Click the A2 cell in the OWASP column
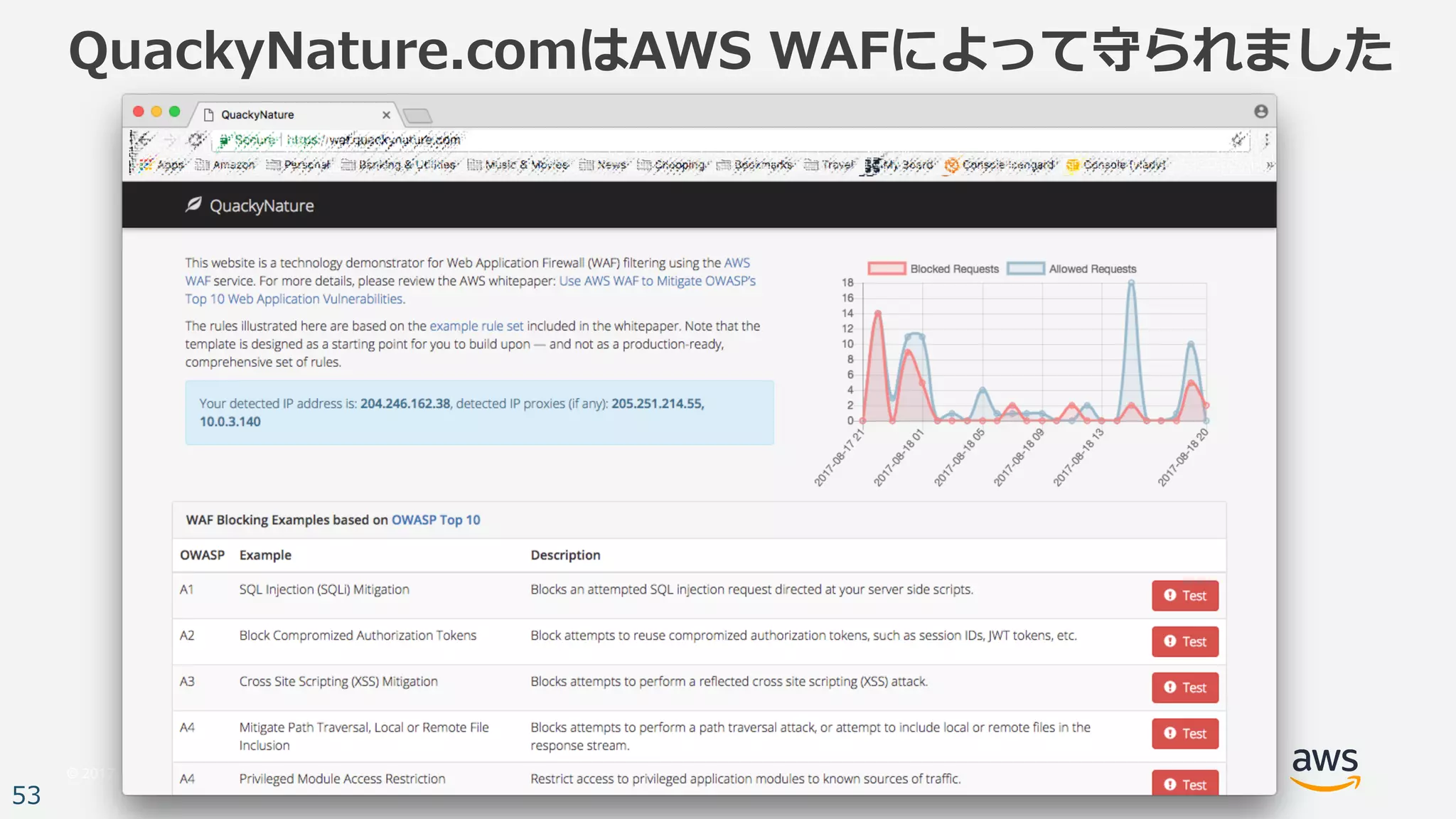The height and width of the screenshot is (819, 1456). tap(187, 636)
